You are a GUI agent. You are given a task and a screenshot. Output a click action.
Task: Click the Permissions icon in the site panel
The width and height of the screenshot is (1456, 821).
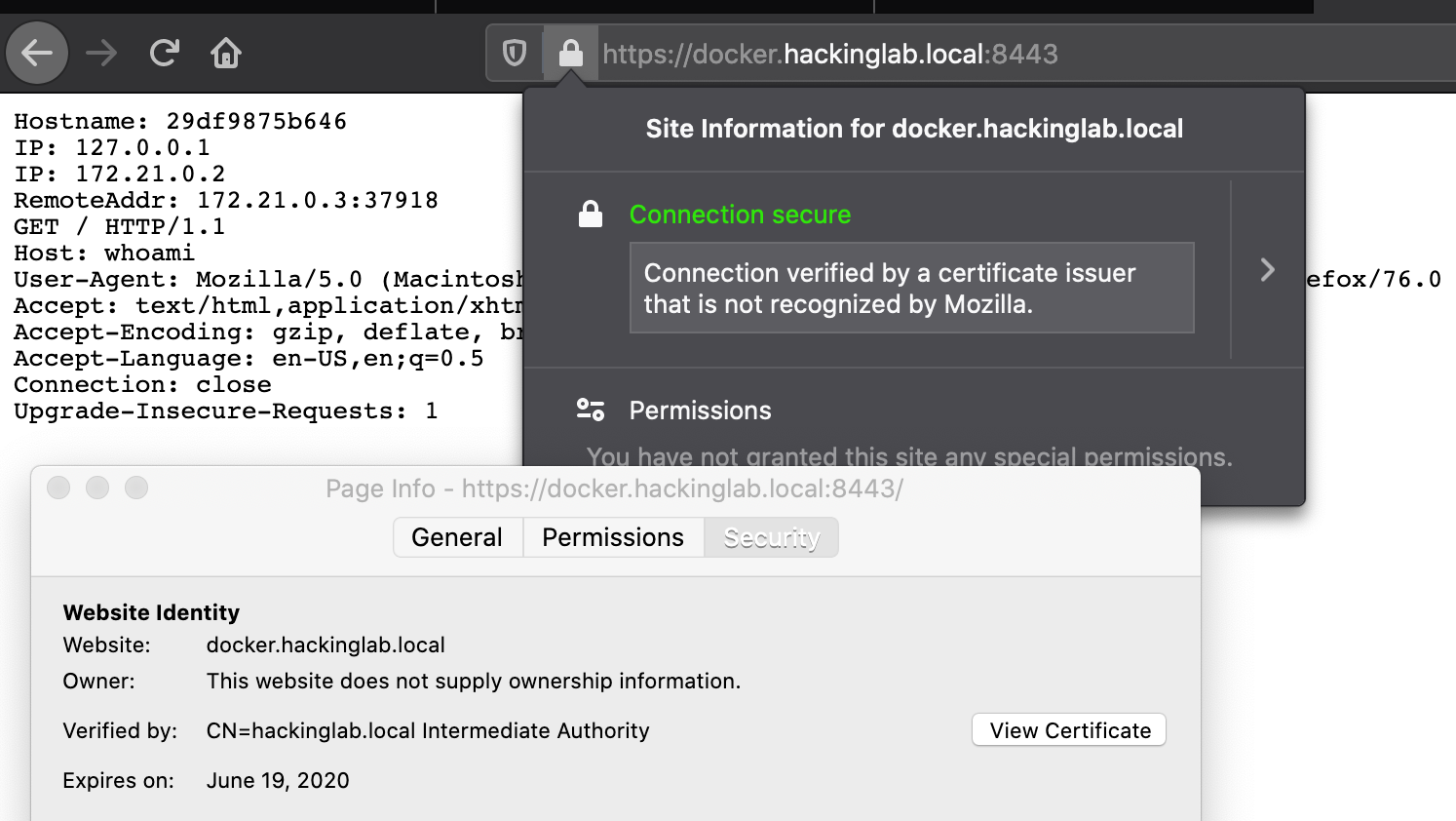(x=591, y=410)
